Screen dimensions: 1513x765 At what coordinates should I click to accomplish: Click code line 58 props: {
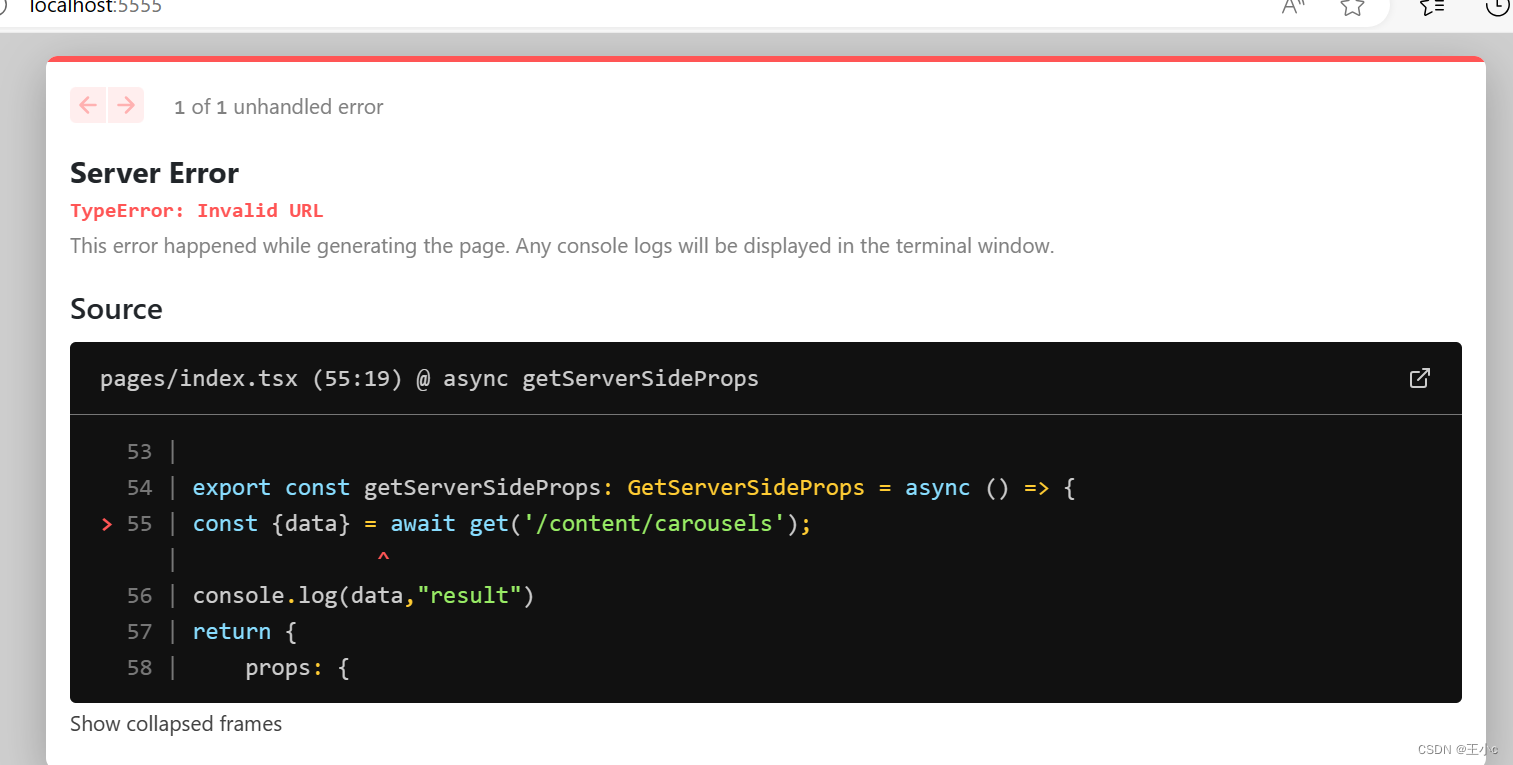coord(297,668)
